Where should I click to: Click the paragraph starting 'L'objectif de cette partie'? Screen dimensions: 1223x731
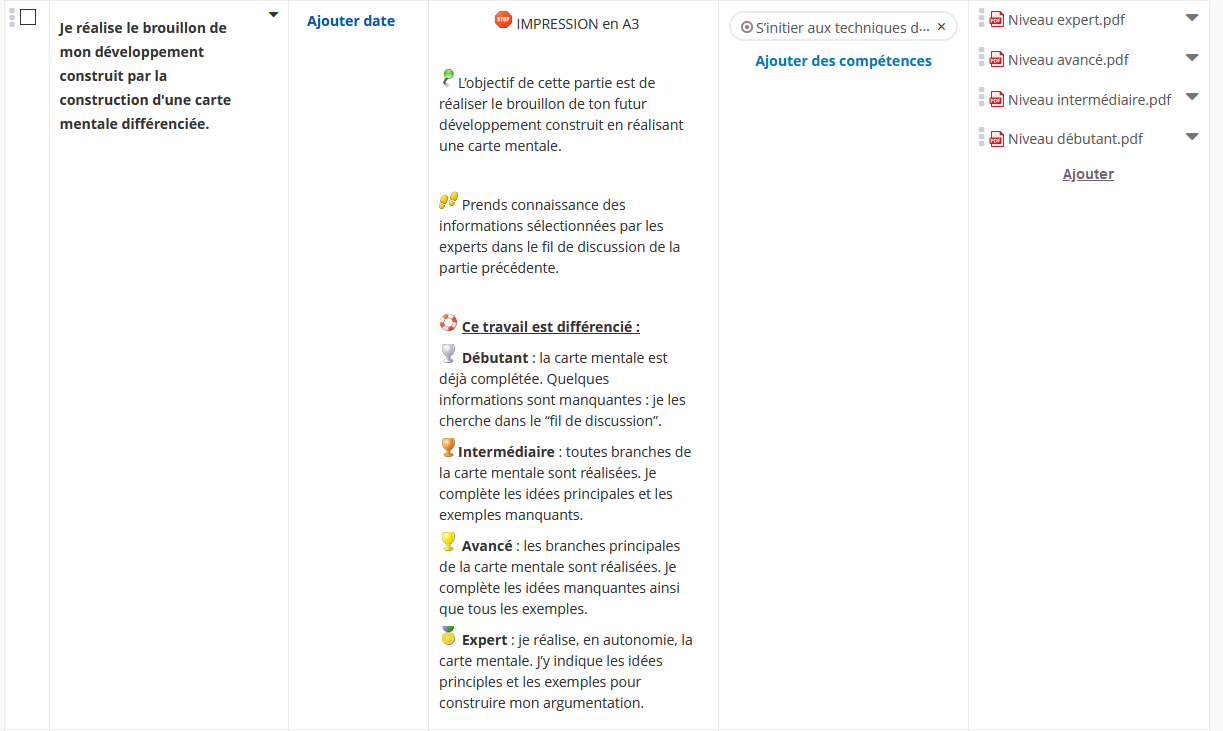[x=563, y=114]
